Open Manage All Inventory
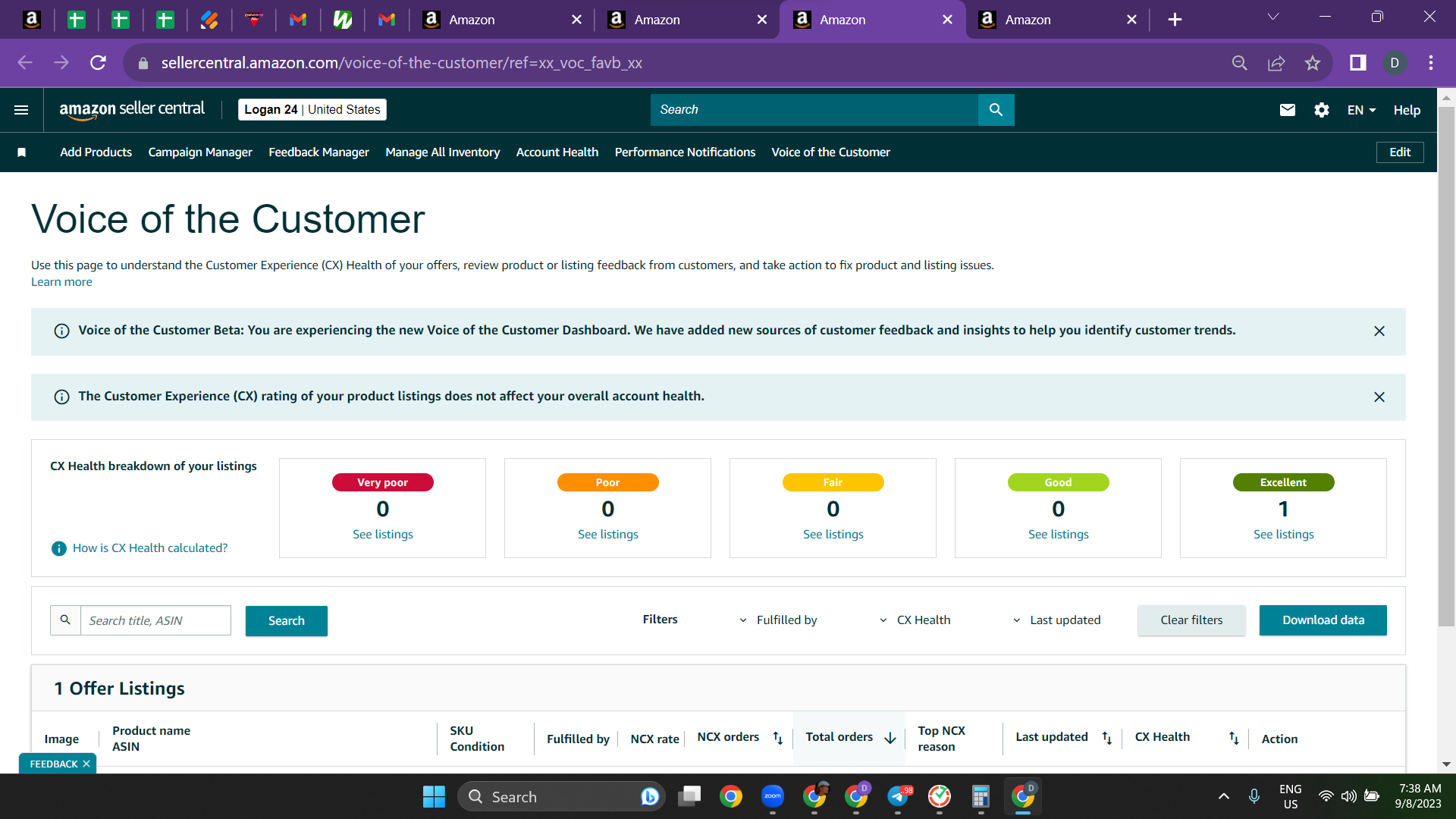1456x819 pixels. [443, 152]
